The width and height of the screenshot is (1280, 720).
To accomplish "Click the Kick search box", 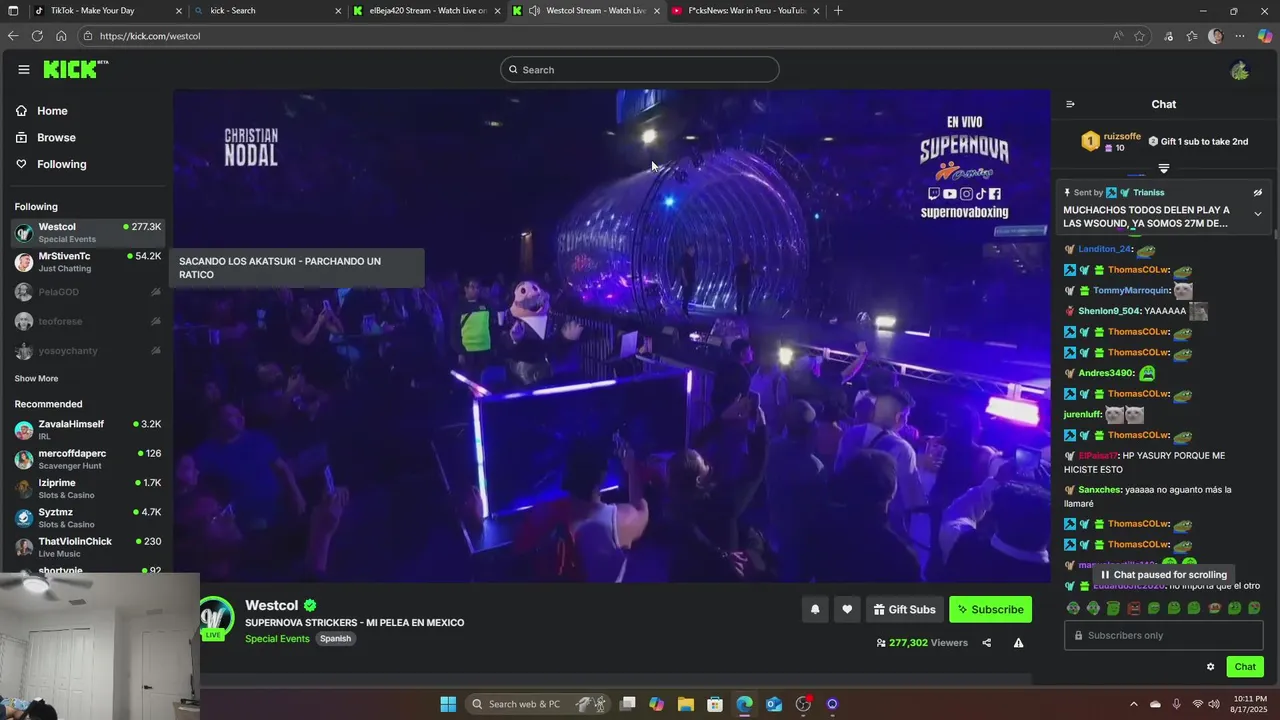I will [x=640, y=69].
